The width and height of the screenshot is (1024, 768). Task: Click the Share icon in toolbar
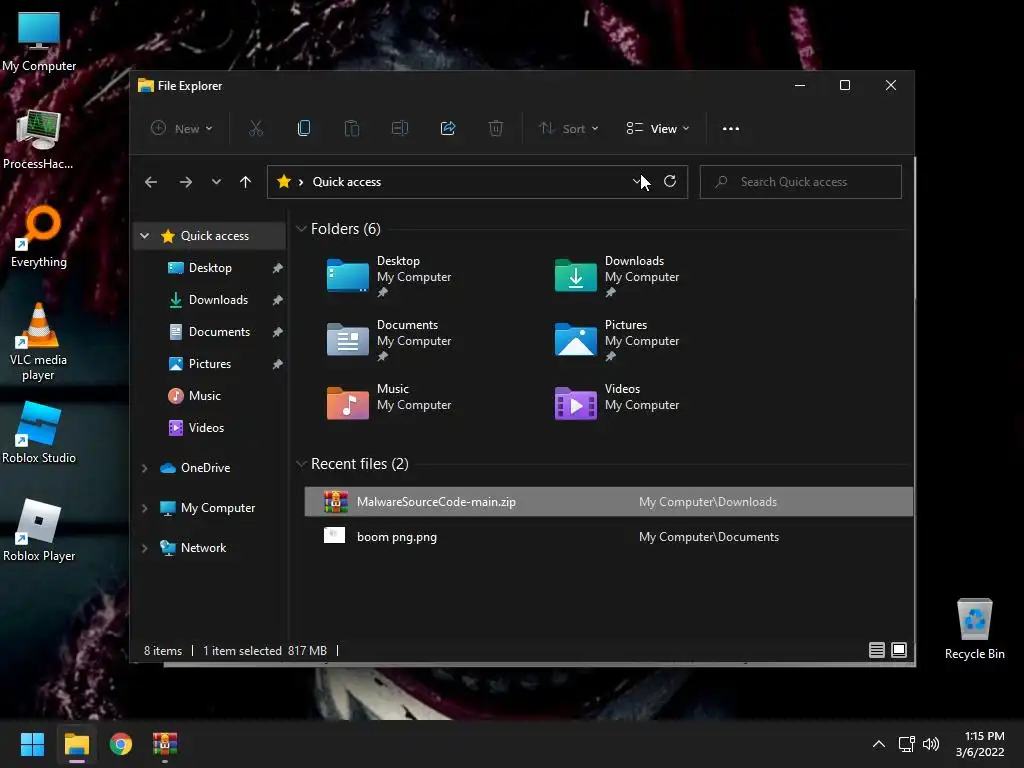(x=448, y=129)
